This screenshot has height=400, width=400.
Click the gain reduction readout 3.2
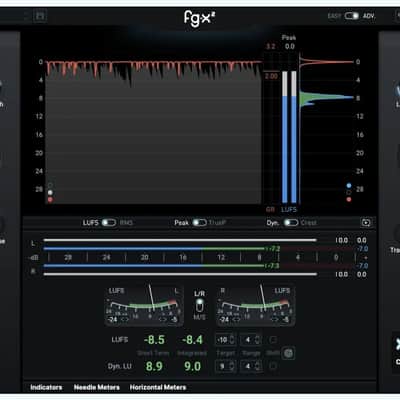(x=270, y=46)
